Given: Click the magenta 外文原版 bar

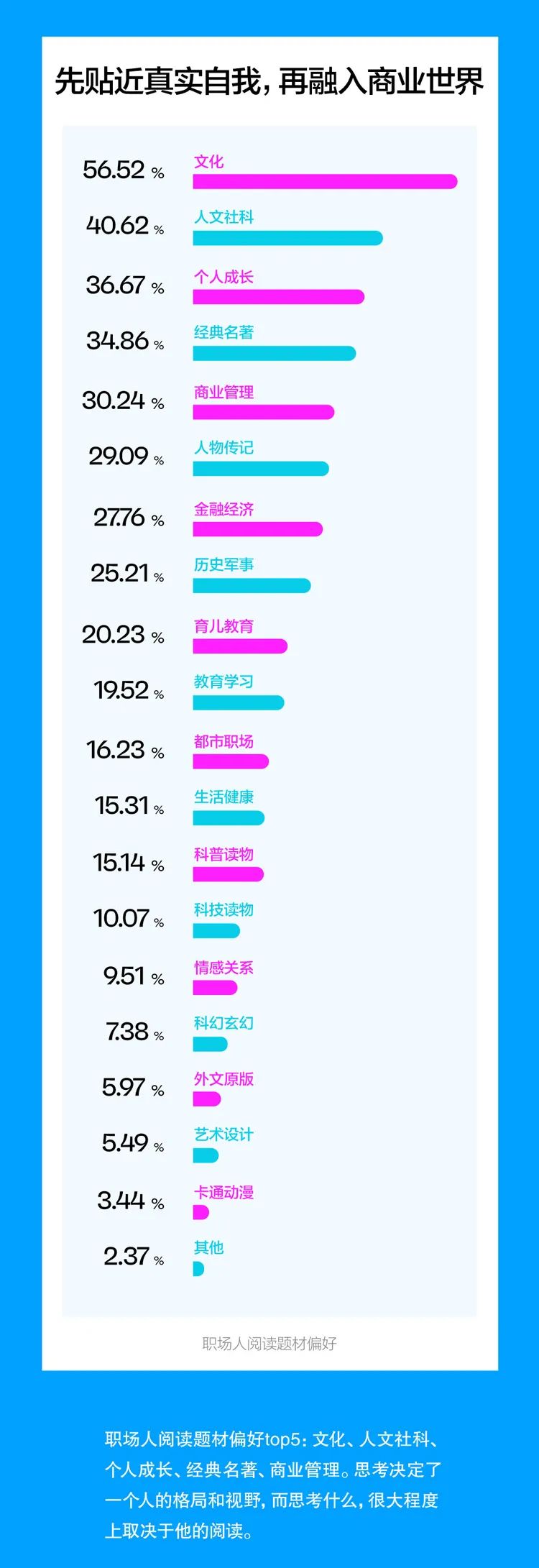Looking at the screenshot, I should [x=207, y=1099].
